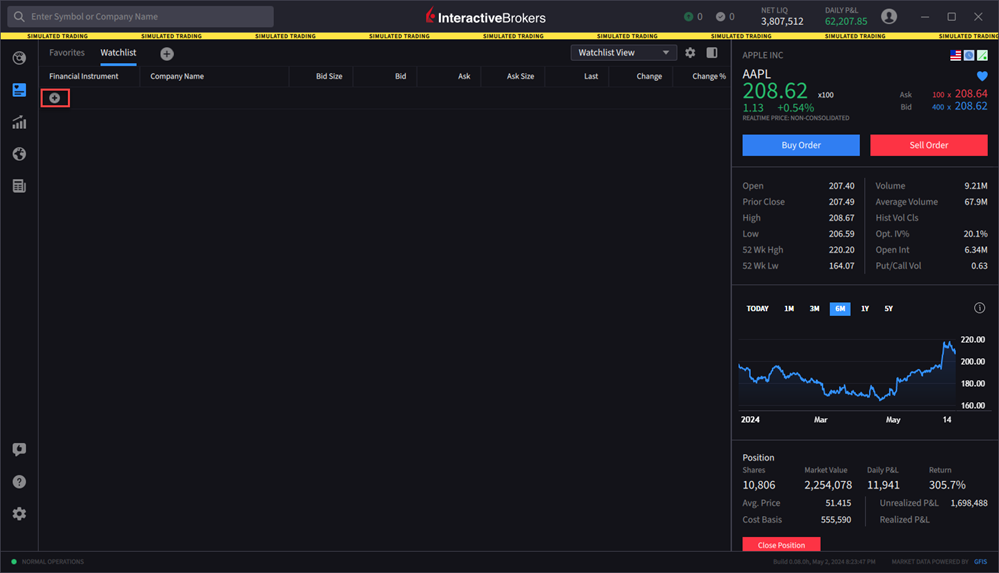The image size is (999, 573).
Task: Add a new watchlist tab with plus icon
Action: point(167,54)
